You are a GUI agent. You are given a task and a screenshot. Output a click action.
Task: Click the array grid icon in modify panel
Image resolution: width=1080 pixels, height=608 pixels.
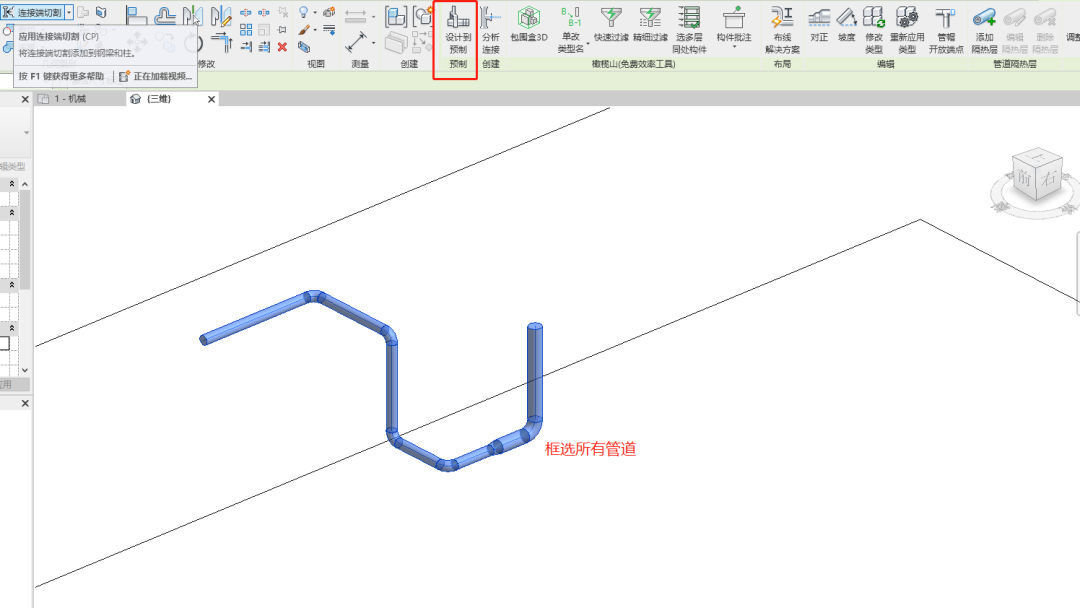[246, 30]
